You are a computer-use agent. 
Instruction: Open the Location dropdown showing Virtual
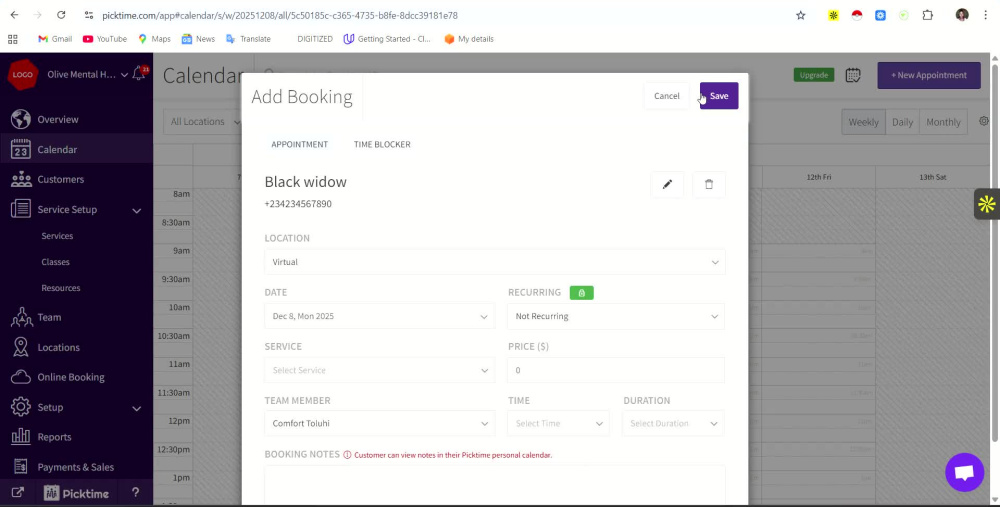click(495, 262)
